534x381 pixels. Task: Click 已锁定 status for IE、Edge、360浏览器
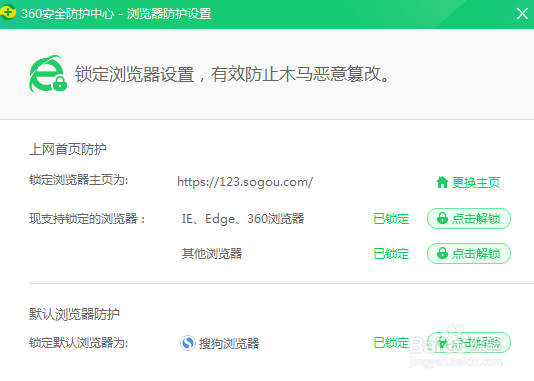[x=391, y=219]
